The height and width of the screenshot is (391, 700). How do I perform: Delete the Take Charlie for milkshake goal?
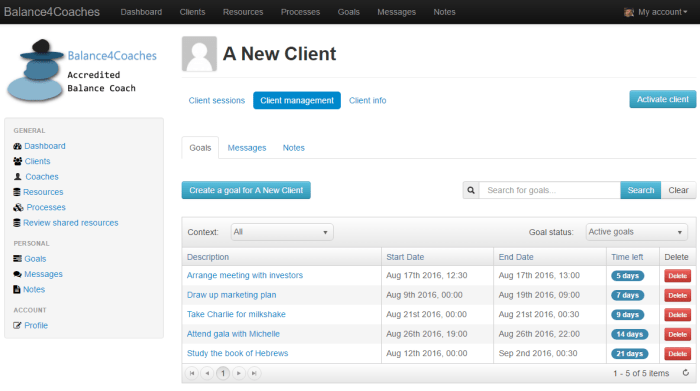(x=677, y=315)
